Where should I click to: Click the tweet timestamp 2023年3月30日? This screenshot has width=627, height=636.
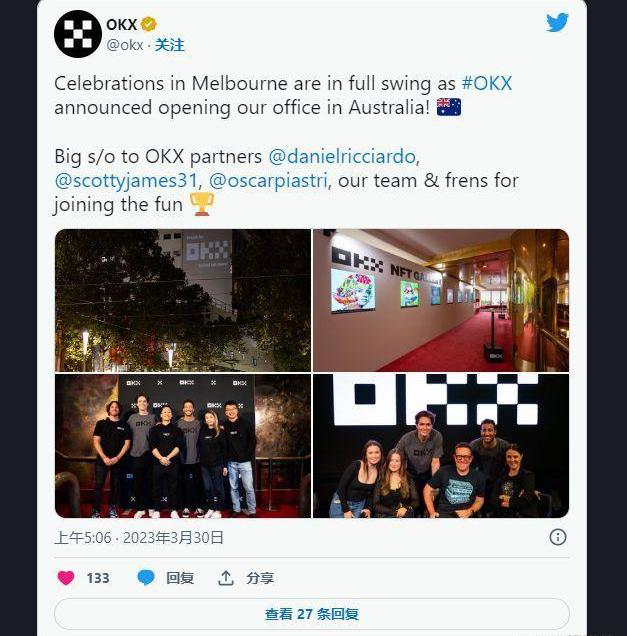173,538
